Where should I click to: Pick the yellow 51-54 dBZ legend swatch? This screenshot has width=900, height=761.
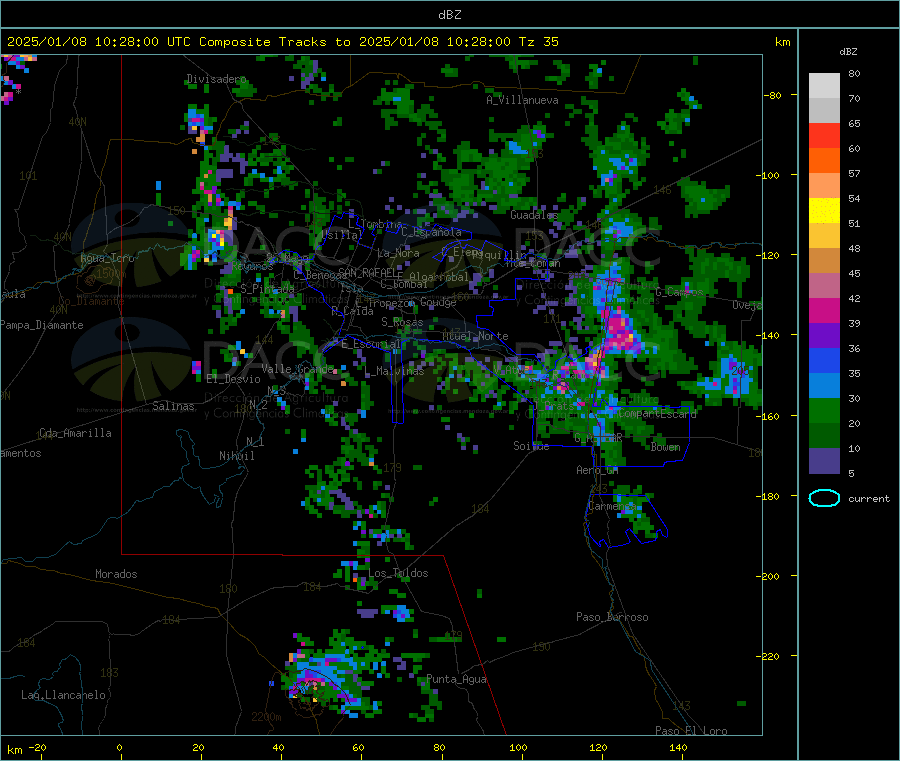(824, 211)
